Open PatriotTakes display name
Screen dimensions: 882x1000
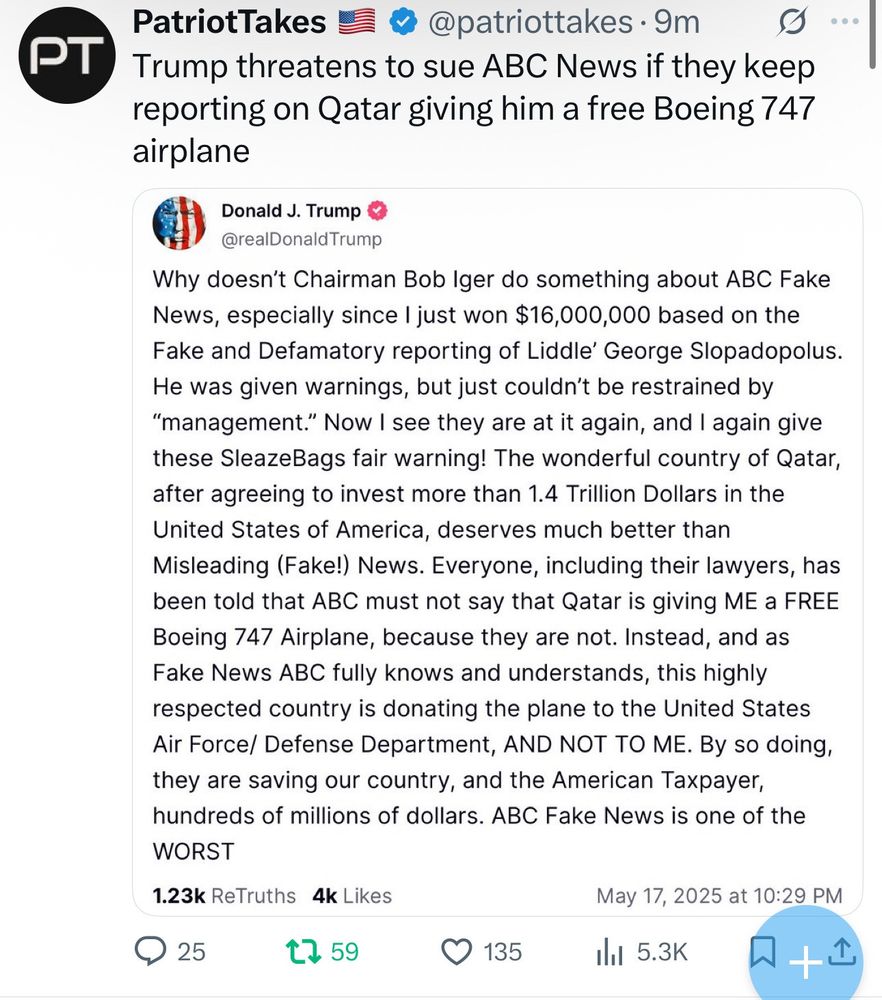229,22
